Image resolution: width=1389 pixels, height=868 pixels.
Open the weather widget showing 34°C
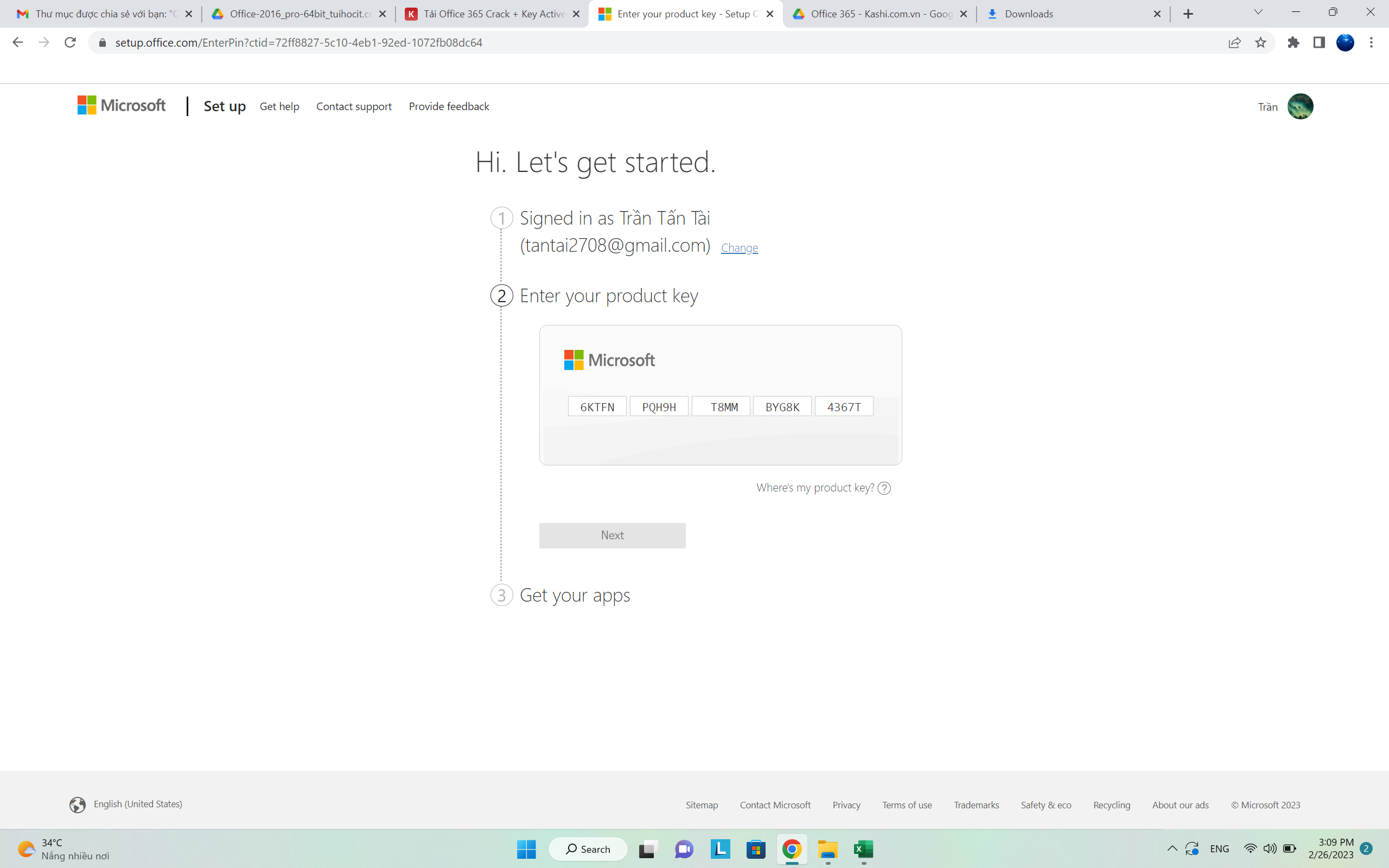(63, 849)
